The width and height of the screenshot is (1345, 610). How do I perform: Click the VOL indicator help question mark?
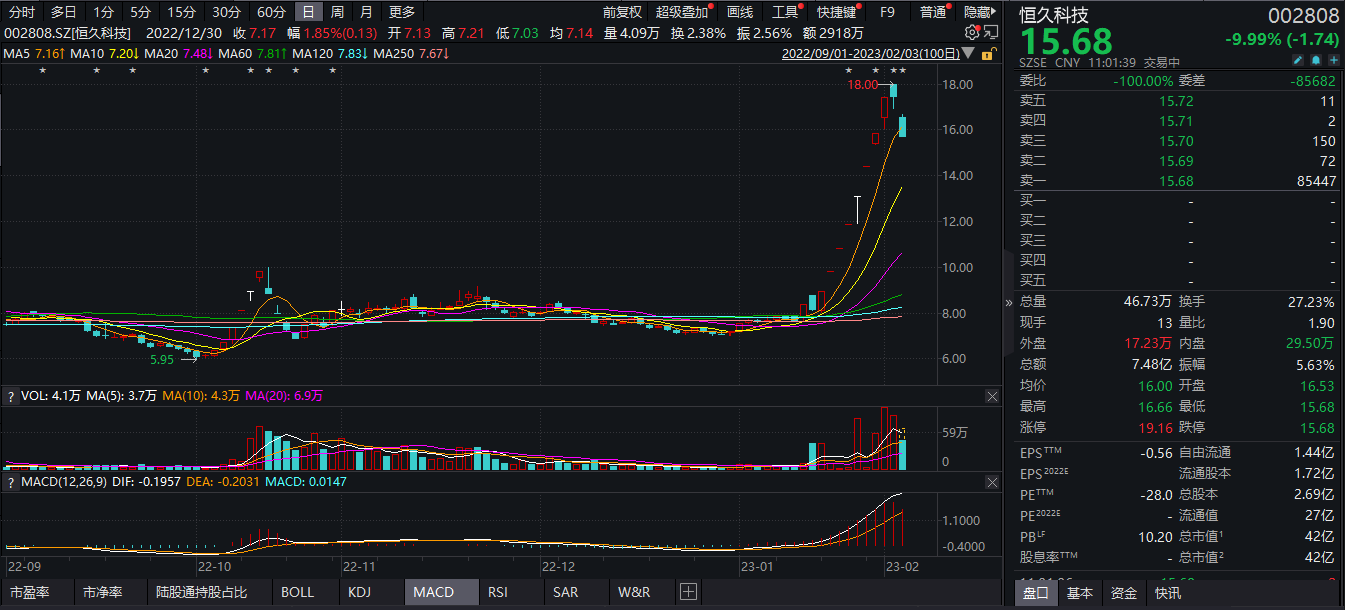click(11, 397)
